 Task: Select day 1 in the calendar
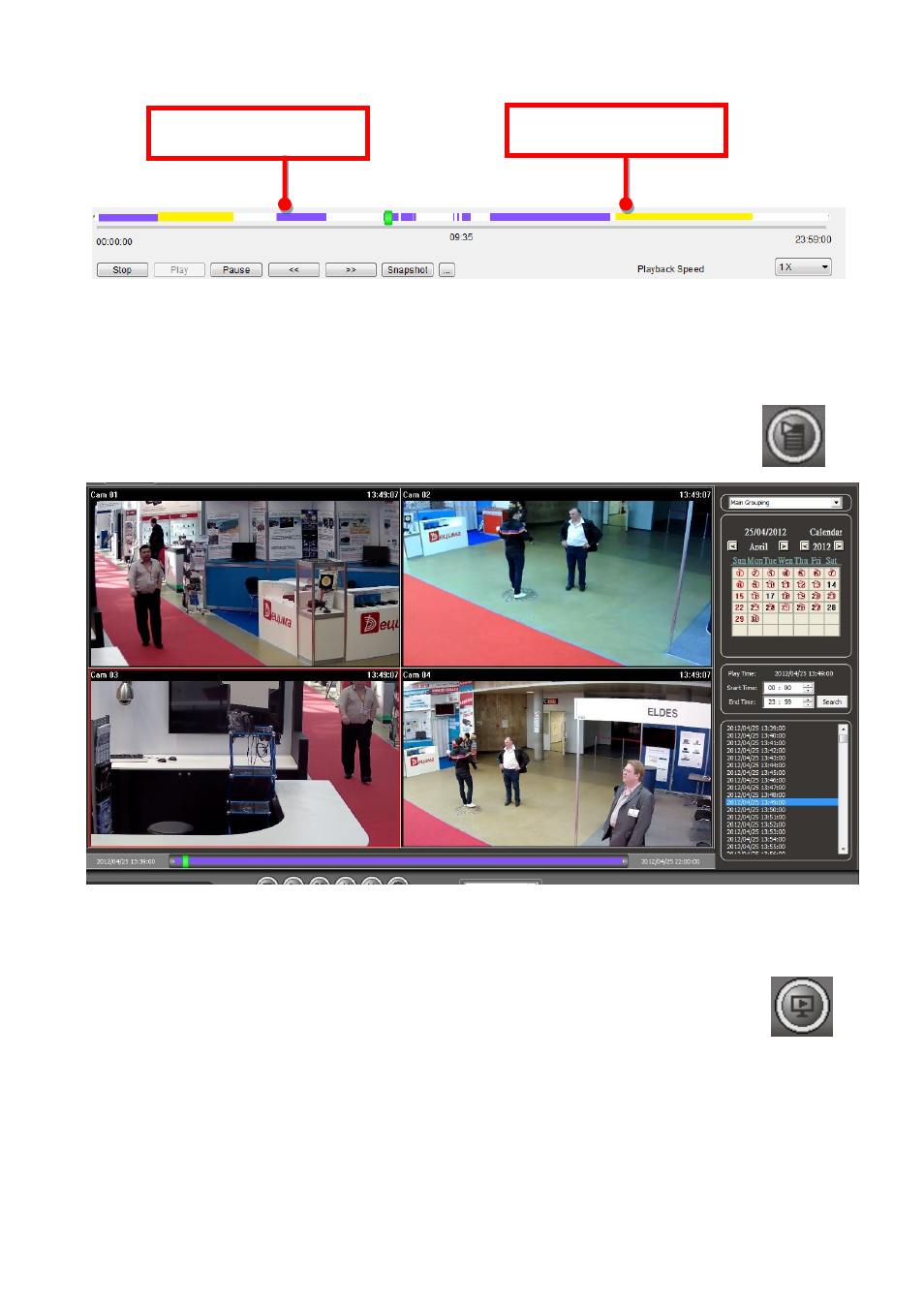pos(740,574)
